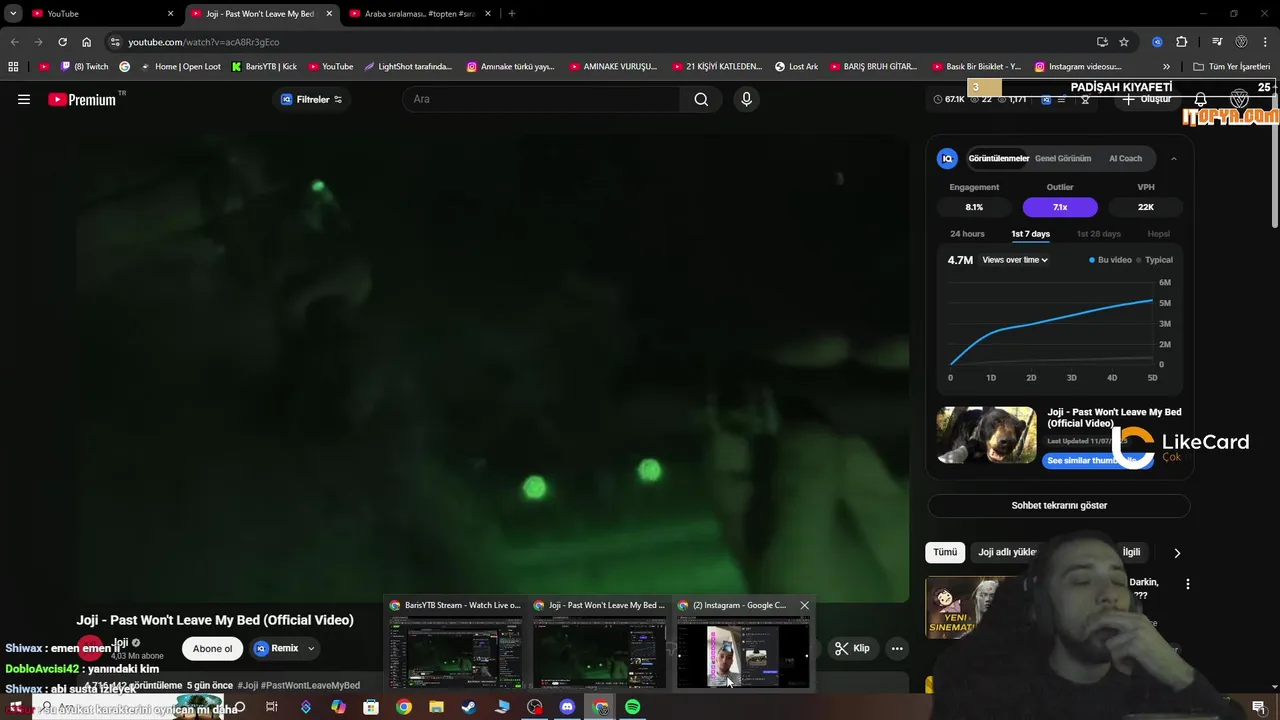This screenshot has width=1280, height=720.
Task: Advance the chips row with right arrow
Action: pos(1177,553)
